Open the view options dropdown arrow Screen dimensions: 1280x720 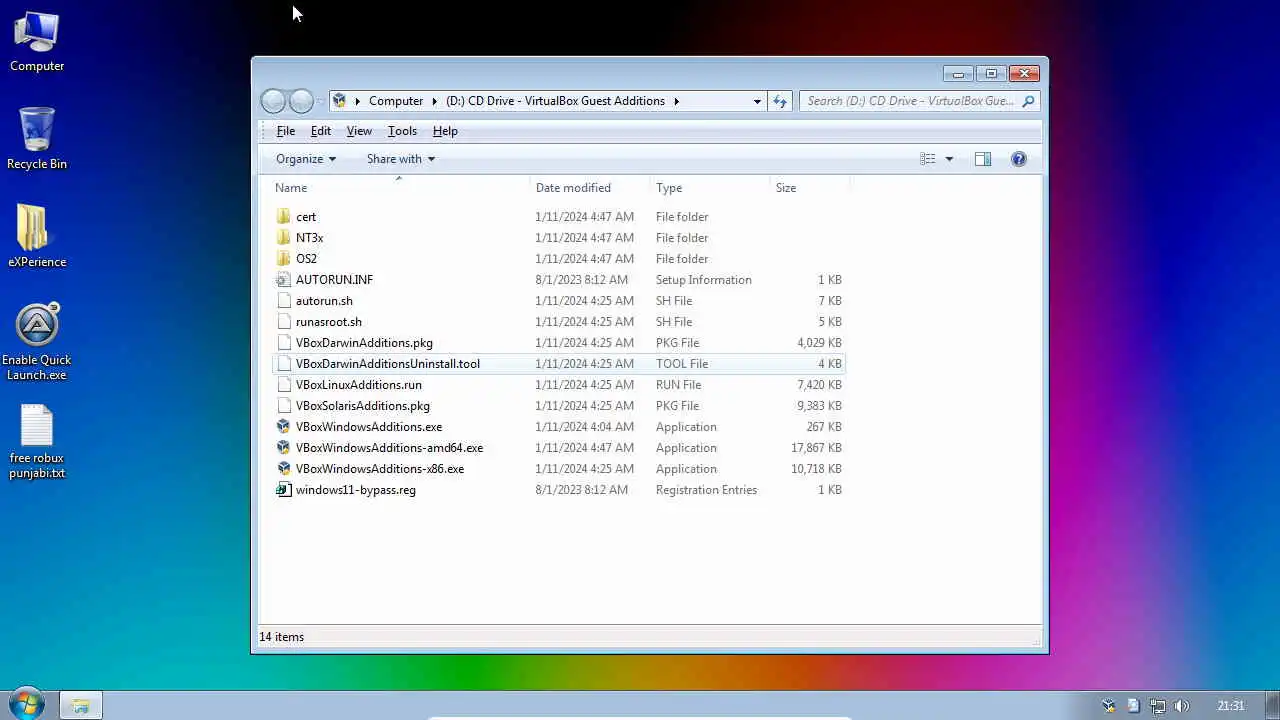[949, 159]
